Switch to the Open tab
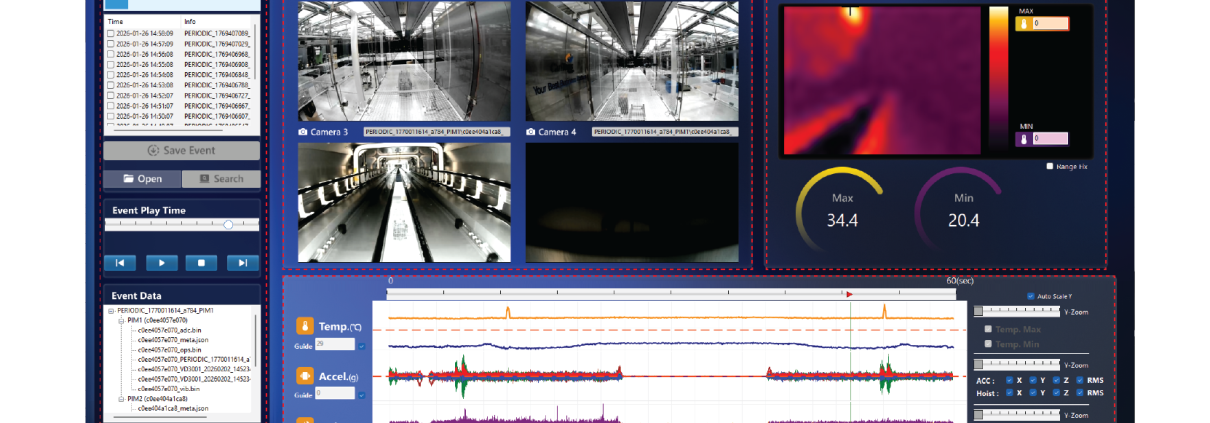This screenshot has width=1210, height=423. click(x=142, y=179)
